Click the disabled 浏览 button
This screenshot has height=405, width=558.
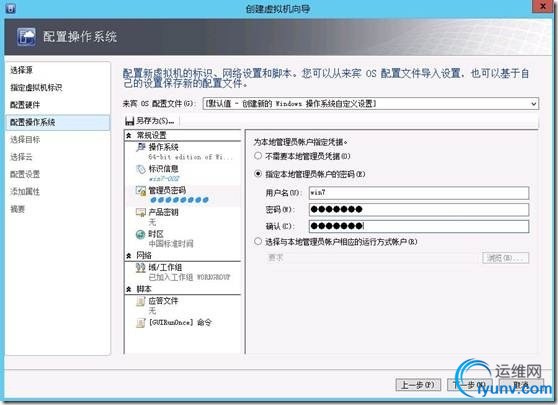pos(505,258)
